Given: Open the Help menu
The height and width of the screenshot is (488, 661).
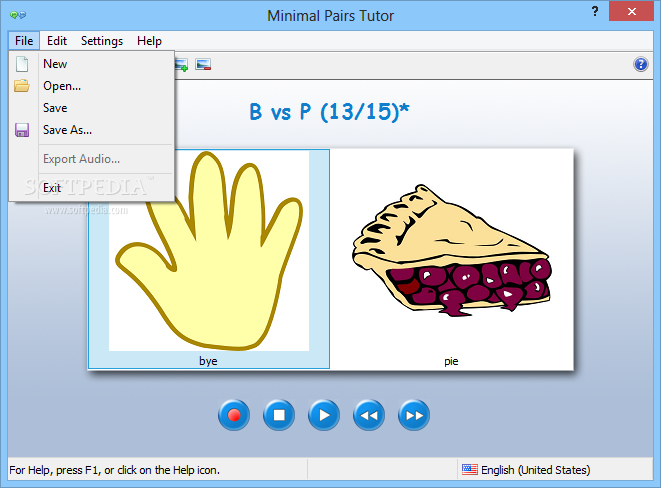Looking at the screenshot, I should (x=149, y=41).
